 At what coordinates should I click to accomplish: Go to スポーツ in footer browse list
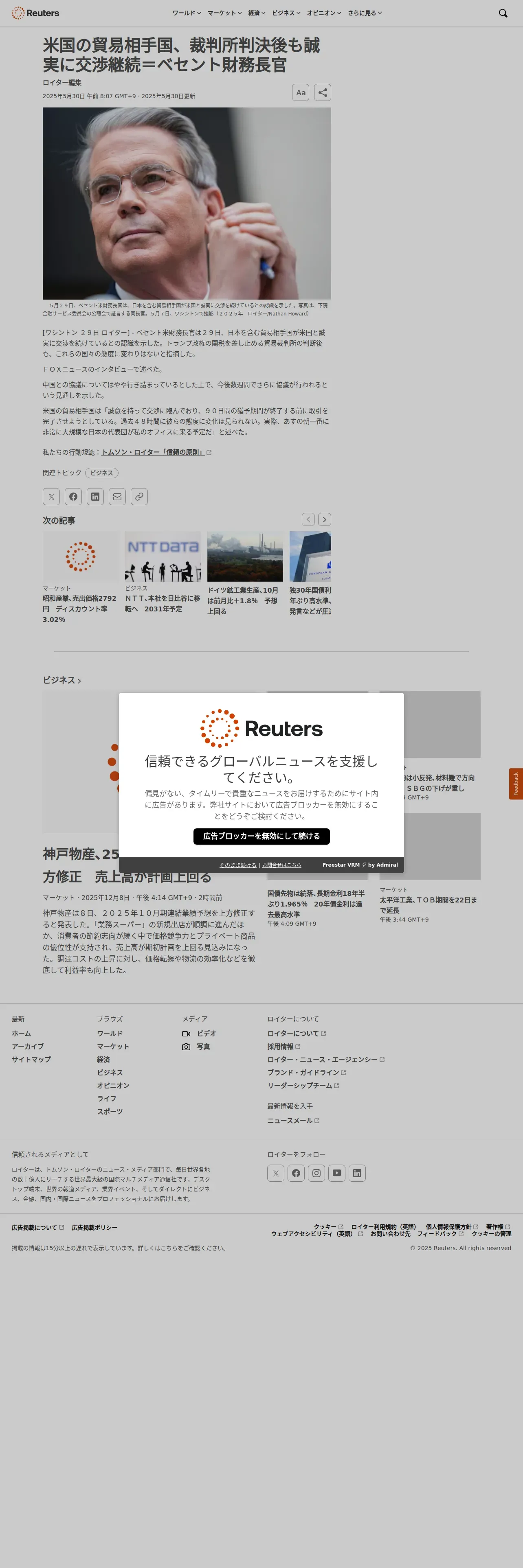110,1111
